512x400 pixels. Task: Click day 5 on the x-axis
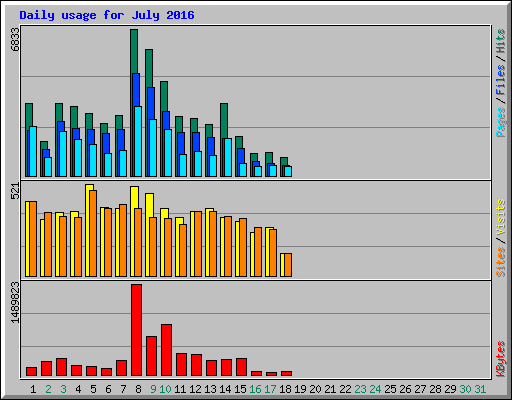pyautogui.click(x=93, y=389)
